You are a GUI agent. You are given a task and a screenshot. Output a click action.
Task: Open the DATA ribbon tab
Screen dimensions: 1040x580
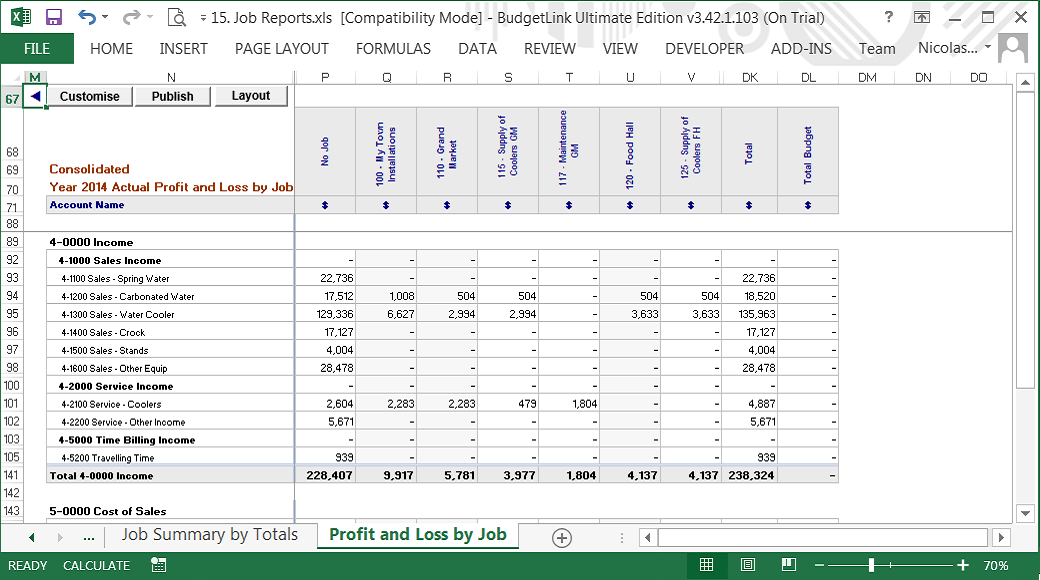pyautogui.click(x=478, y=48)
